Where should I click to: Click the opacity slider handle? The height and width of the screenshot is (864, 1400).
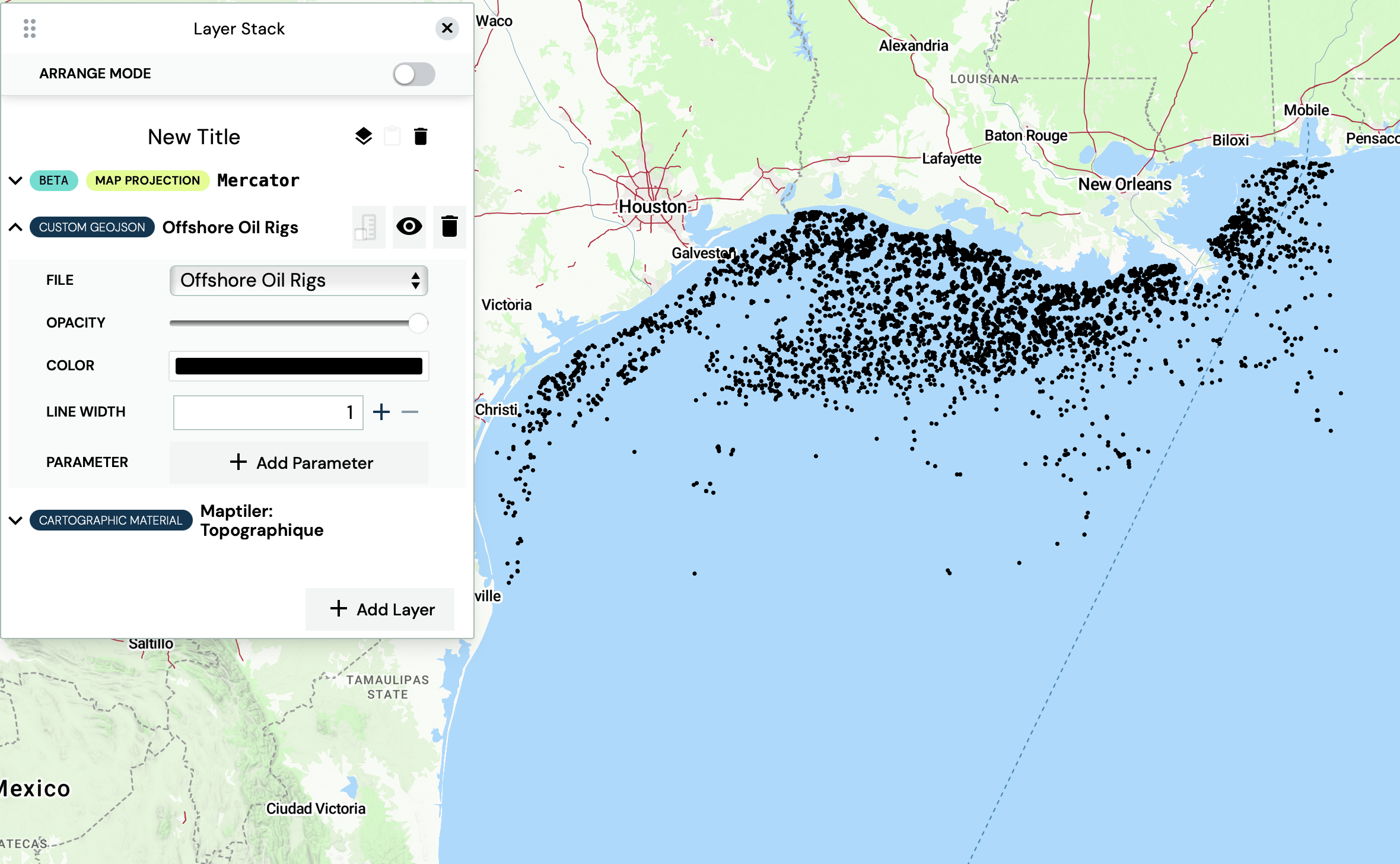click(418, 323)
